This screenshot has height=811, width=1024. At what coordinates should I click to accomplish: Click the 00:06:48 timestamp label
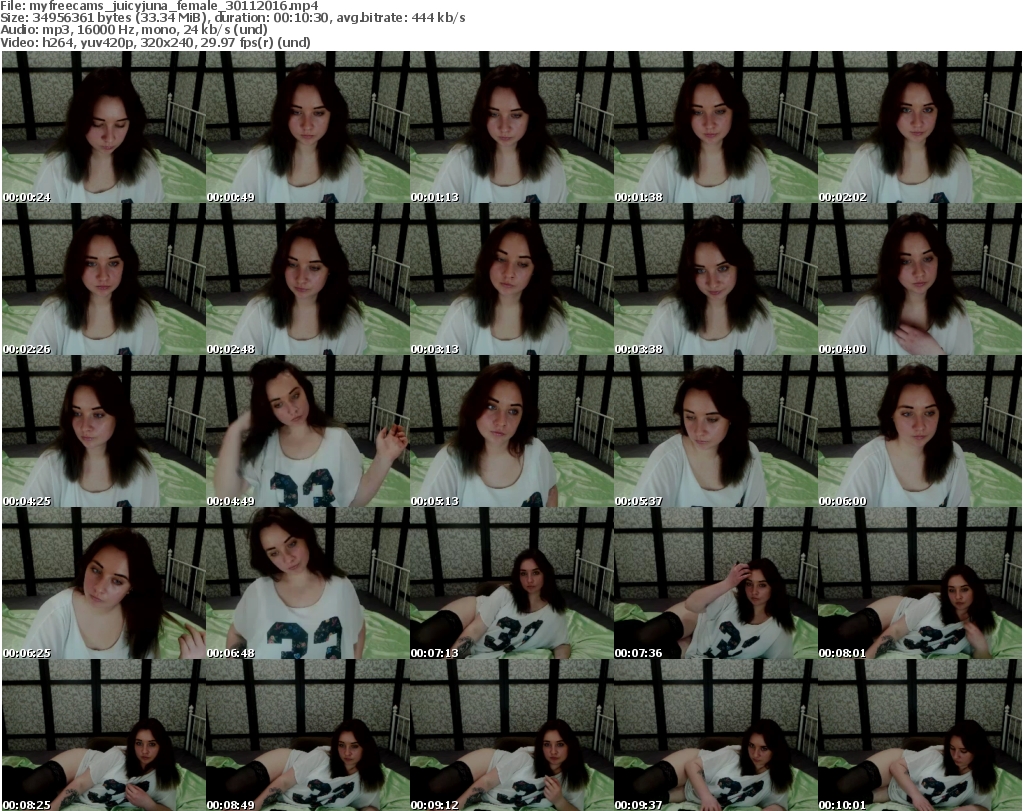click(230, 653)
